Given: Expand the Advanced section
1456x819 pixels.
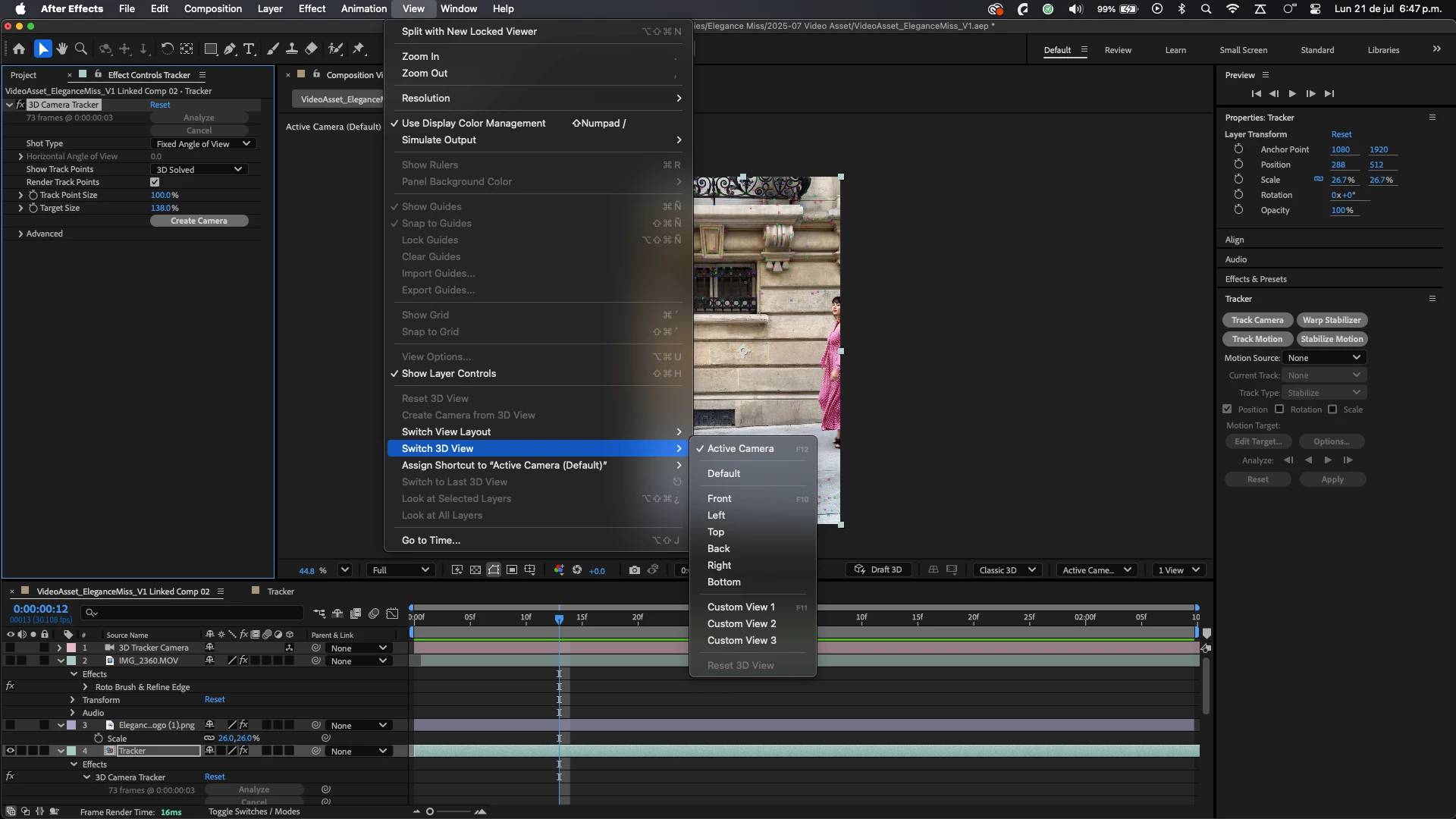Looking at the screenshot, I should 20,234.
